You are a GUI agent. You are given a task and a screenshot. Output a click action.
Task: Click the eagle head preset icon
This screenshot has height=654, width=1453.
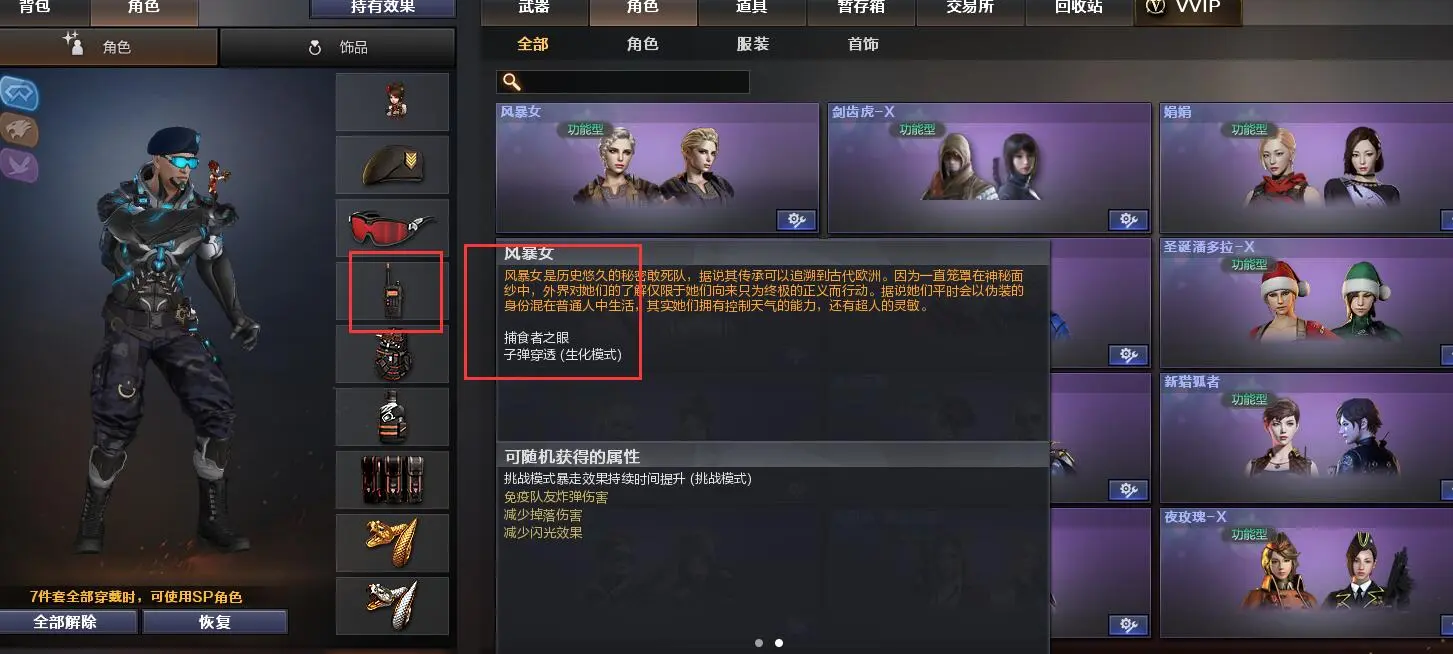click(x=19, y=130)
